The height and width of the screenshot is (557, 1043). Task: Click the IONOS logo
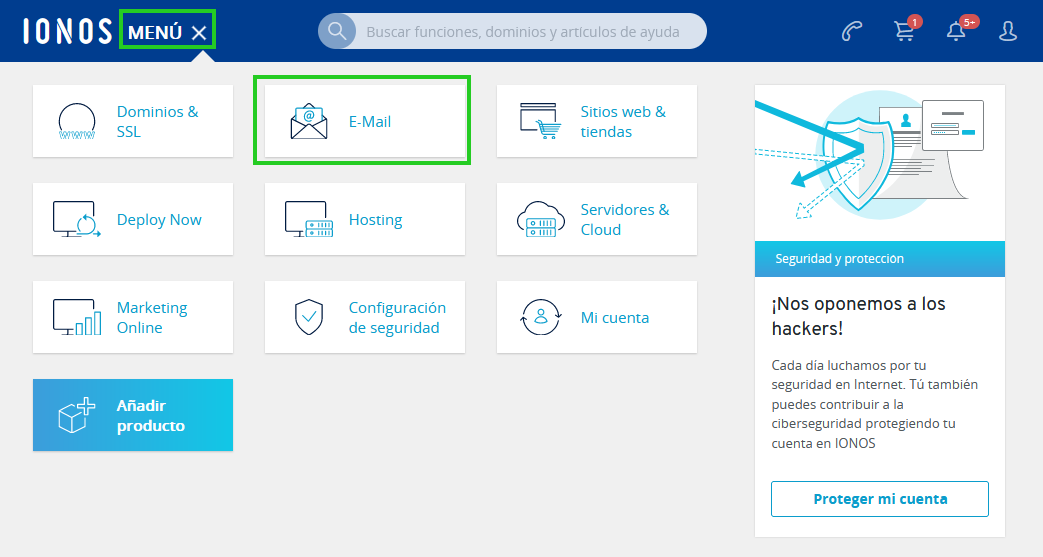(x=67, y=31)
